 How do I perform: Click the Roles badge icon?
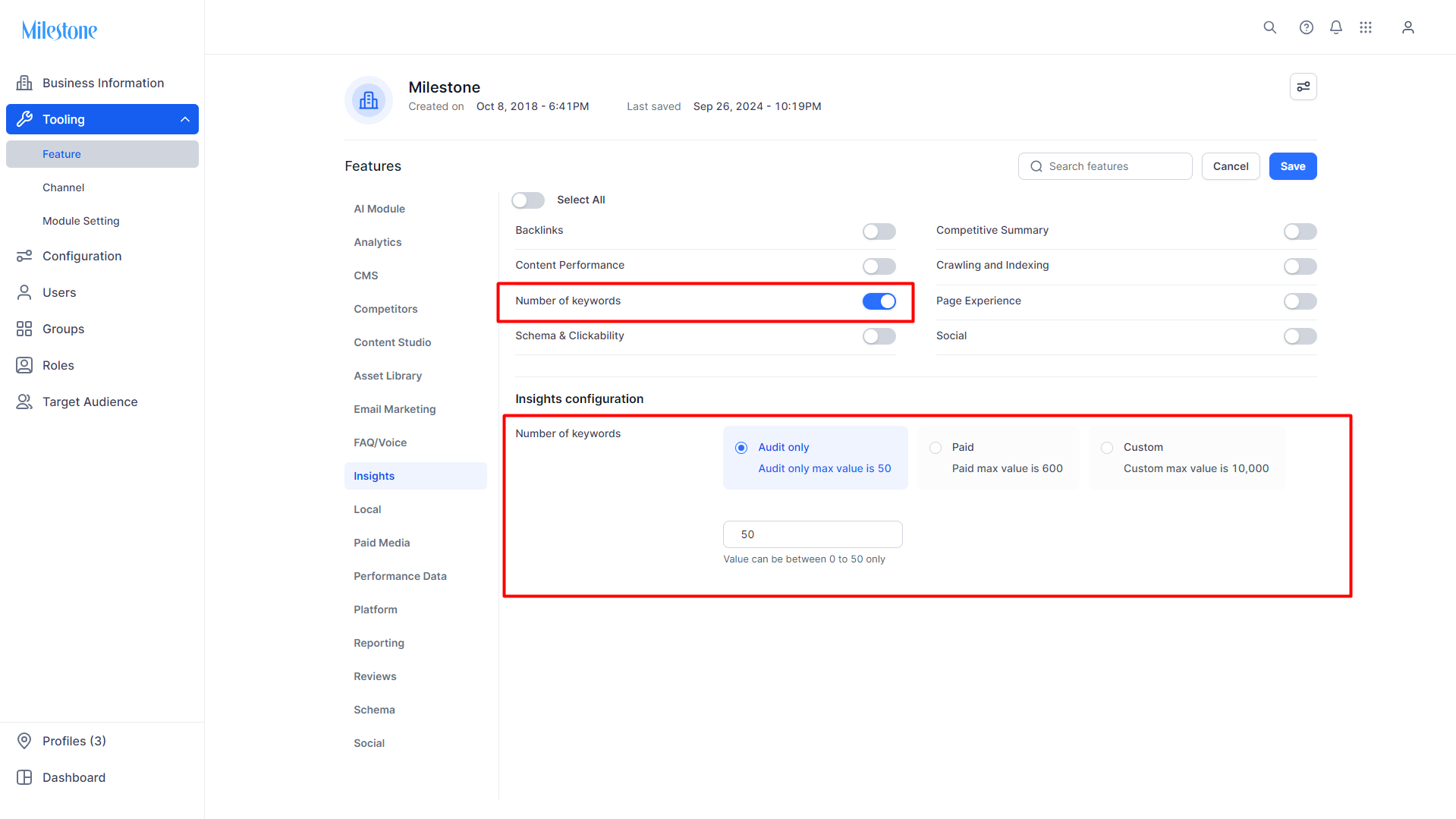pos(24,365)
